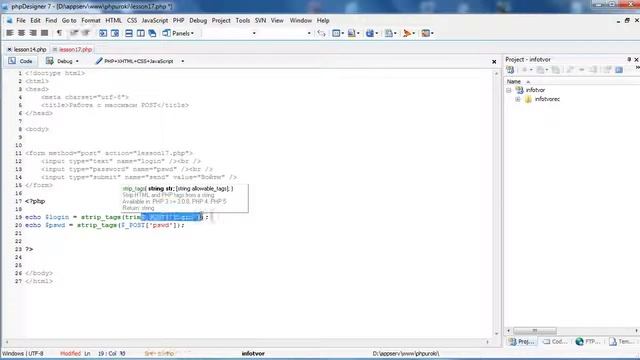Open the Help menu
The width and height of the screenshot is (640, 360).
tap(323, 20)
